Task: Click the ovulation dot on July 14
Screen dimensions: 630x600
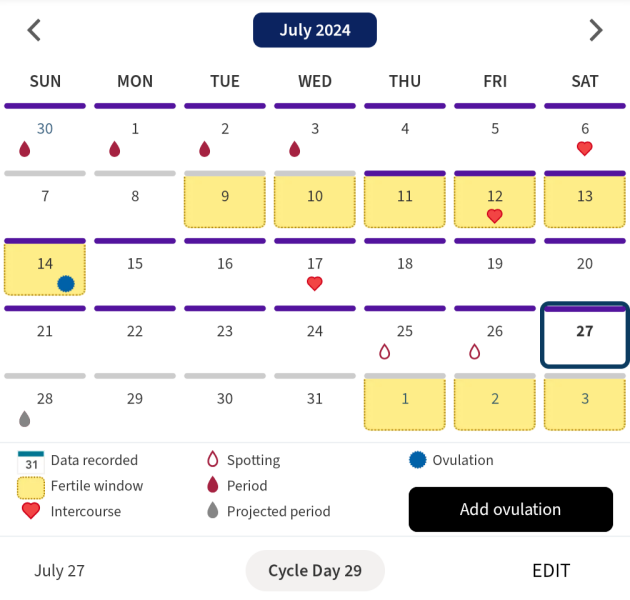Action: (66, 284)
